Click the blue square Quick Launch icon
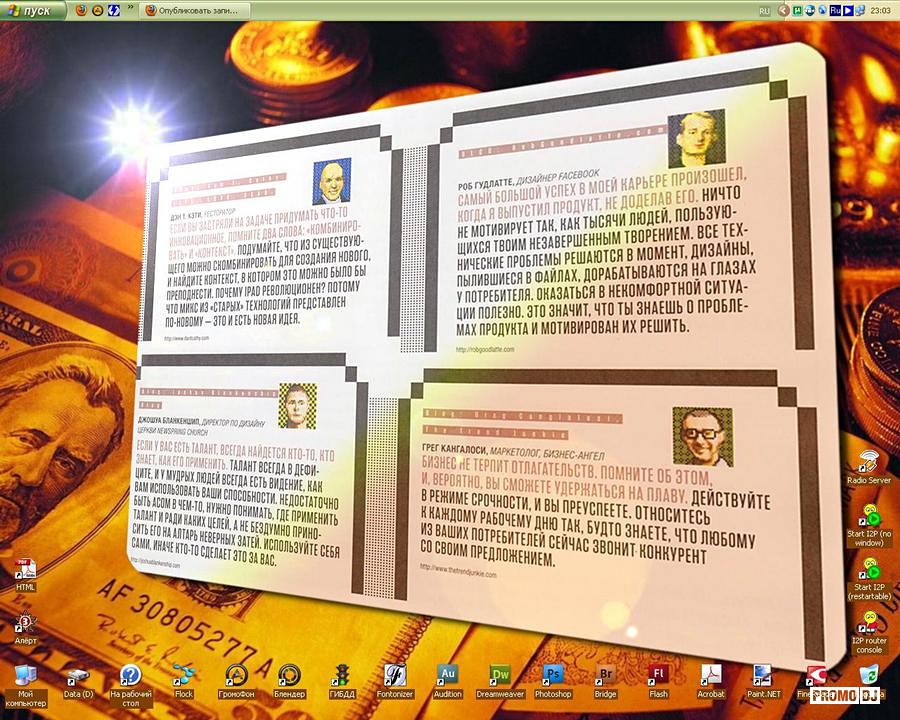 click(114, 10)
